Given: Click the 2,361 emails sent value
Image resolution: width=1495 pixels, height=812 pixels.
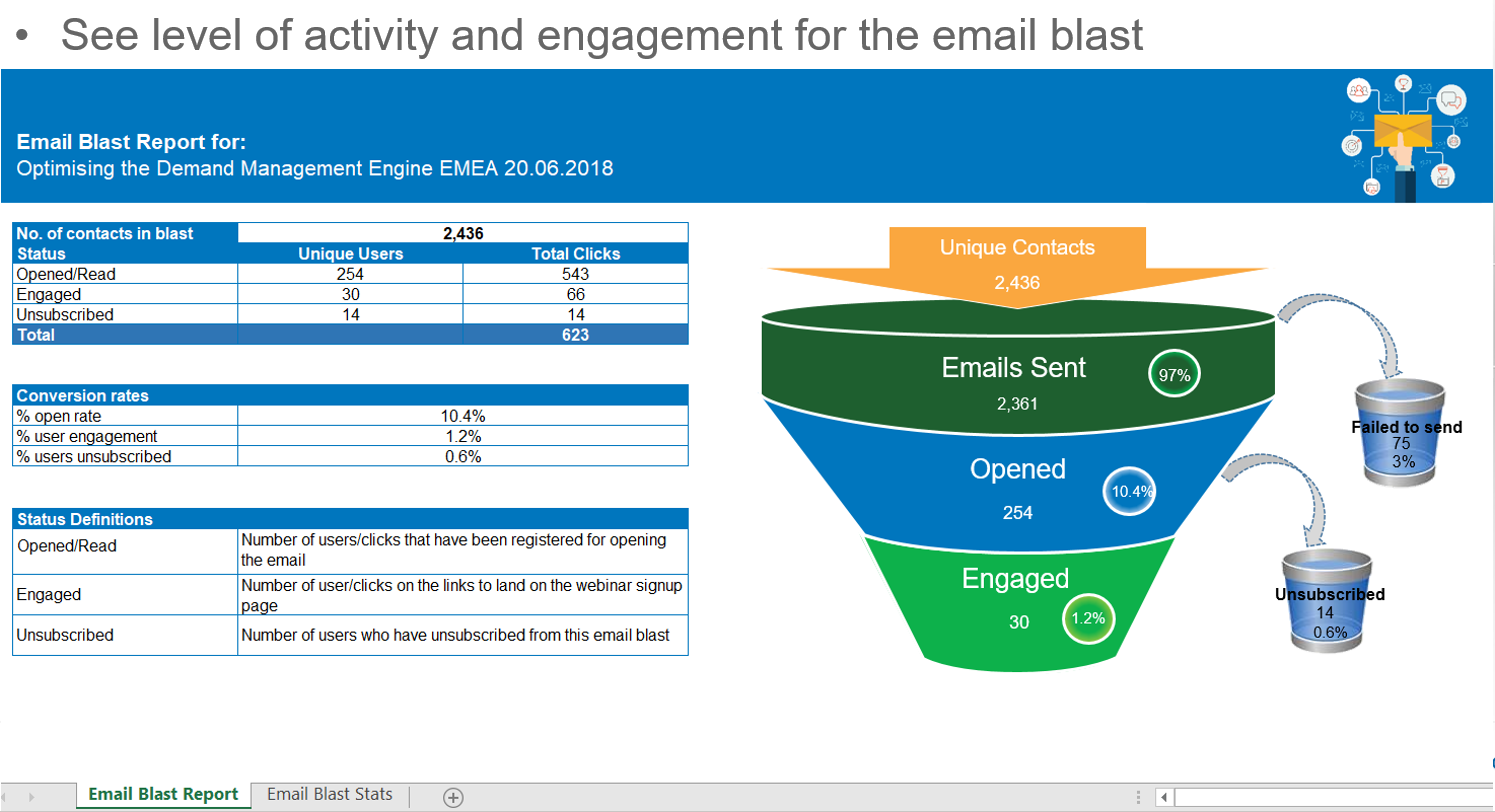Looking at the screenshot, I should [1018, 405].
